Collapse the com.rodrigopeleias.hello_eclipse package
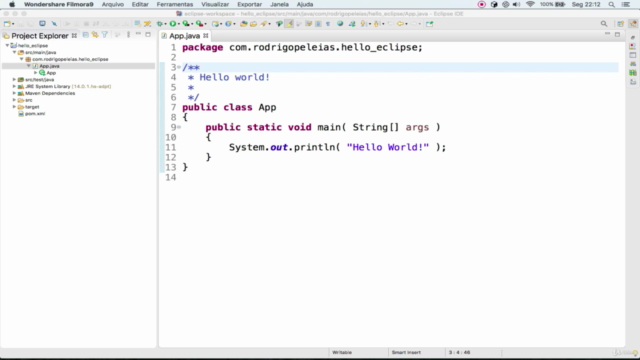 [x=21, y=59]
